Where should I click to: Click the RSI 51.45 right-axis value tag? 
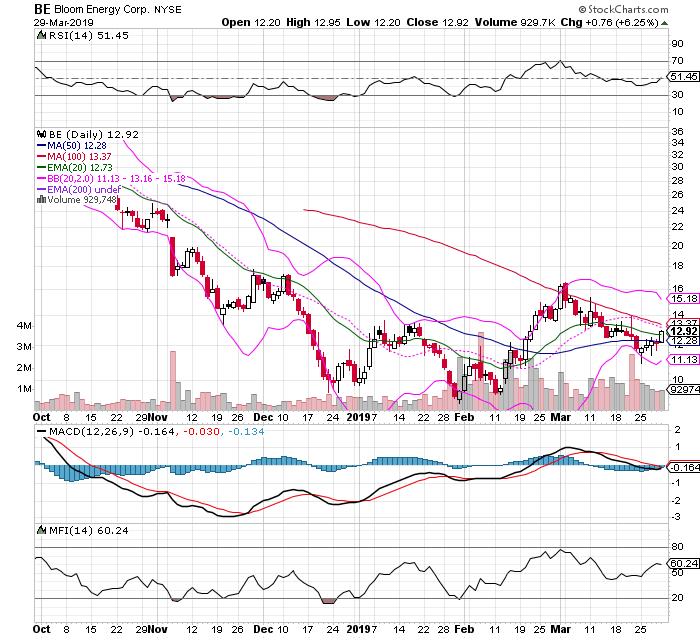[x=683, y=77]
